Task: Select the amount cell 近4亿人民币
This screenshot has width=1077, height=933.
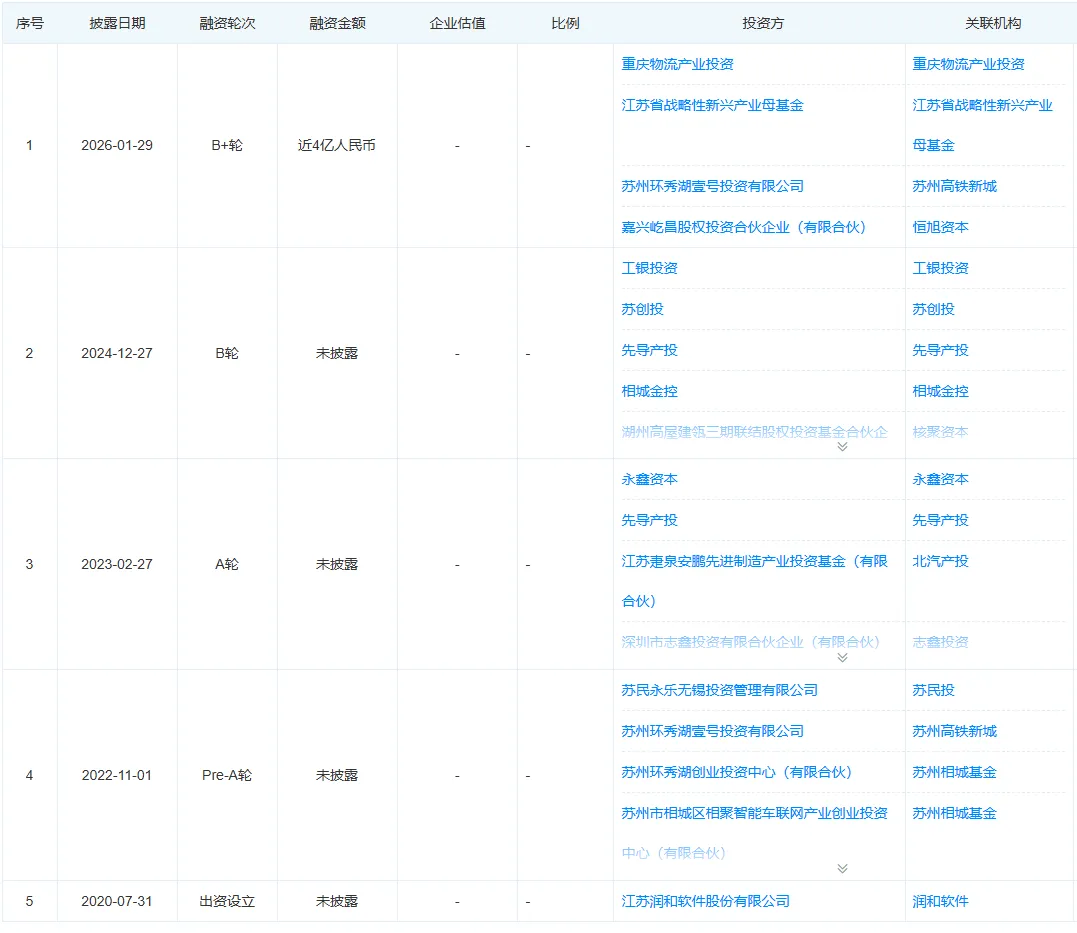Action: point(337,146)
